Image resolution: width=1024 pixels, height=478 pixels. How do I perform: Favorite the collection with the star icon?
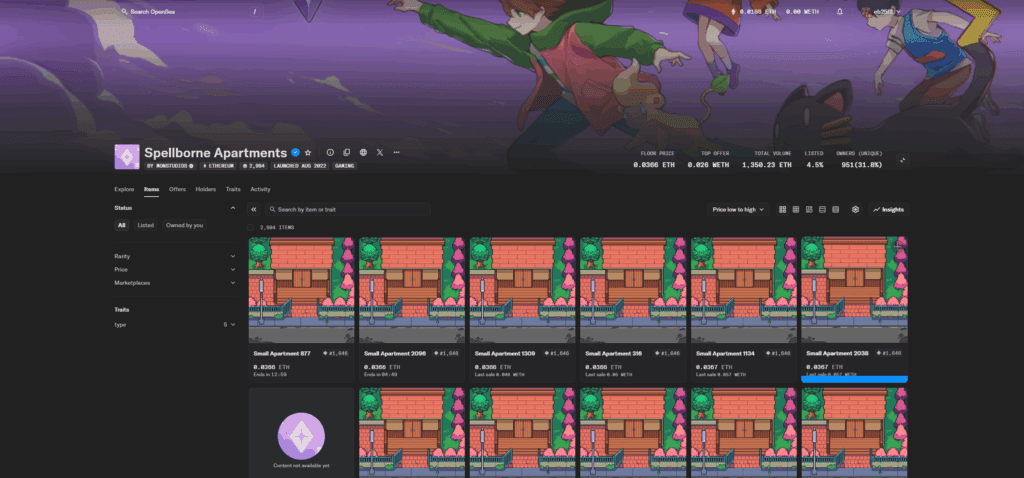[308, 152]
